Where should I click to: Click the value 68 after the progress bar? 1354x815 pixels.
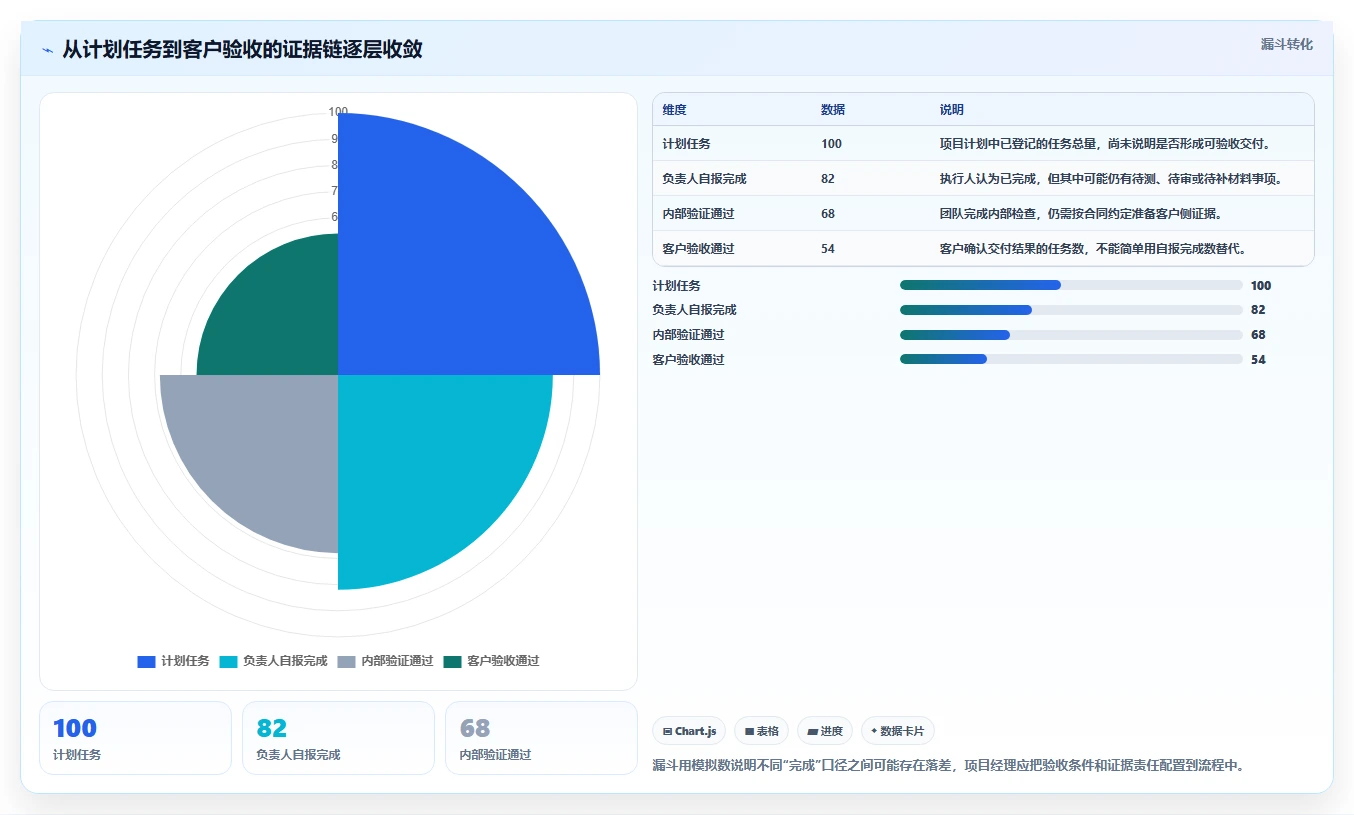(x=1258, y=335)
